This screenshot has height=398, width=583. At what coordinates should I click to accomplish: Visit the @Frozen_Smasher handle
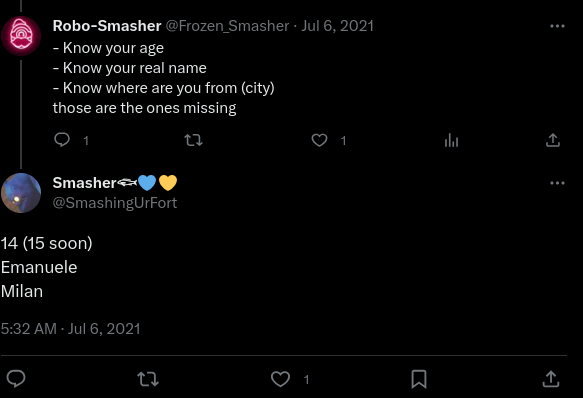tap(227, 26)
